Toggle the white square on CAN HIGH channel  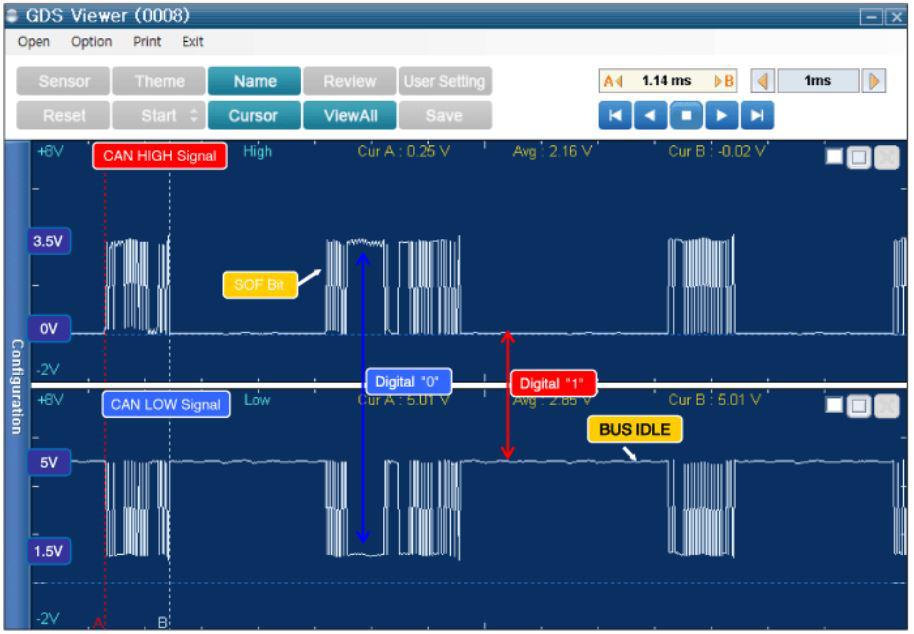coord(834,157)
